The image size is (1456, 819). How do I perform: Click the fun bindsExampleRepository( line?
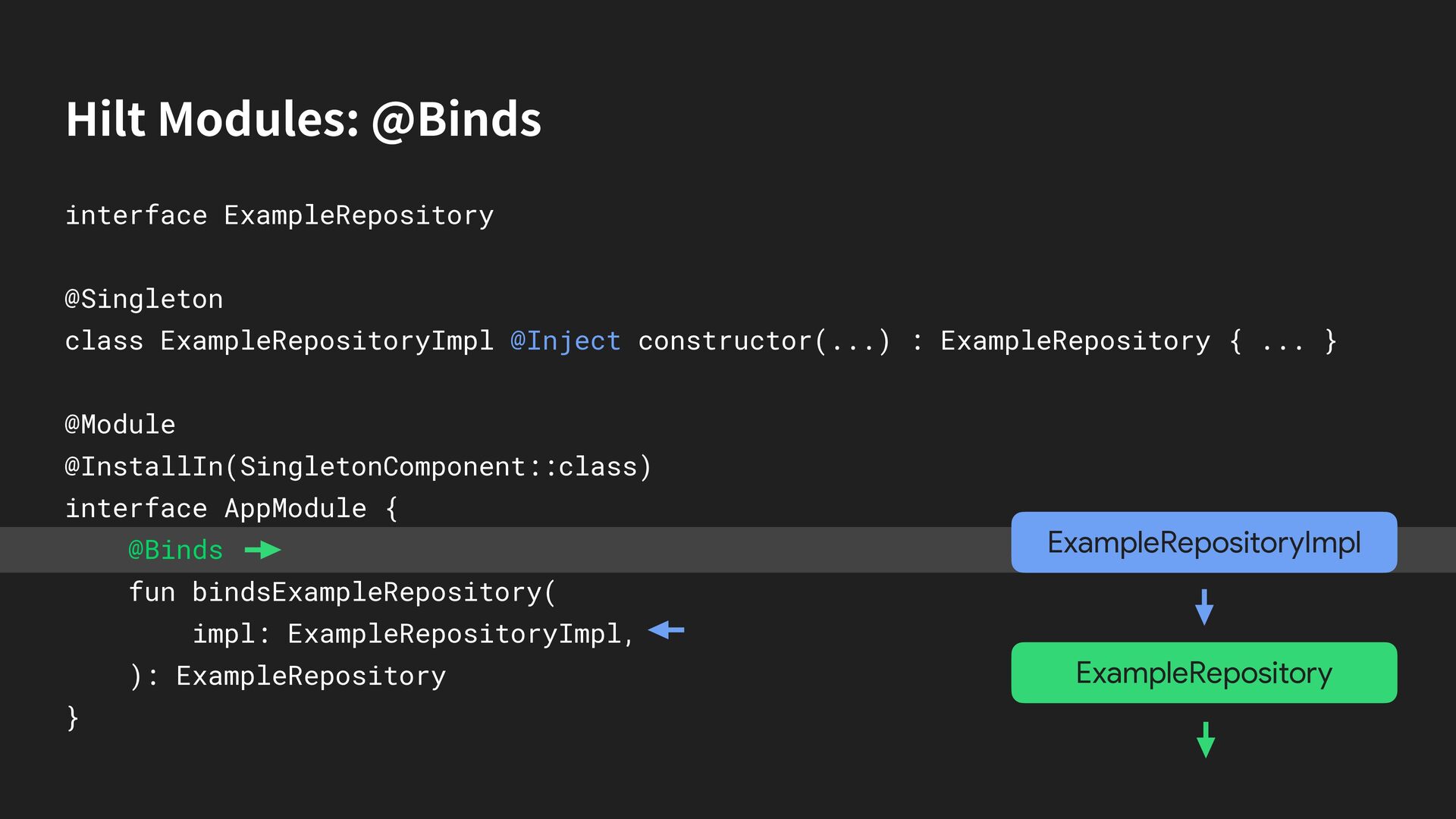(342, 591)
